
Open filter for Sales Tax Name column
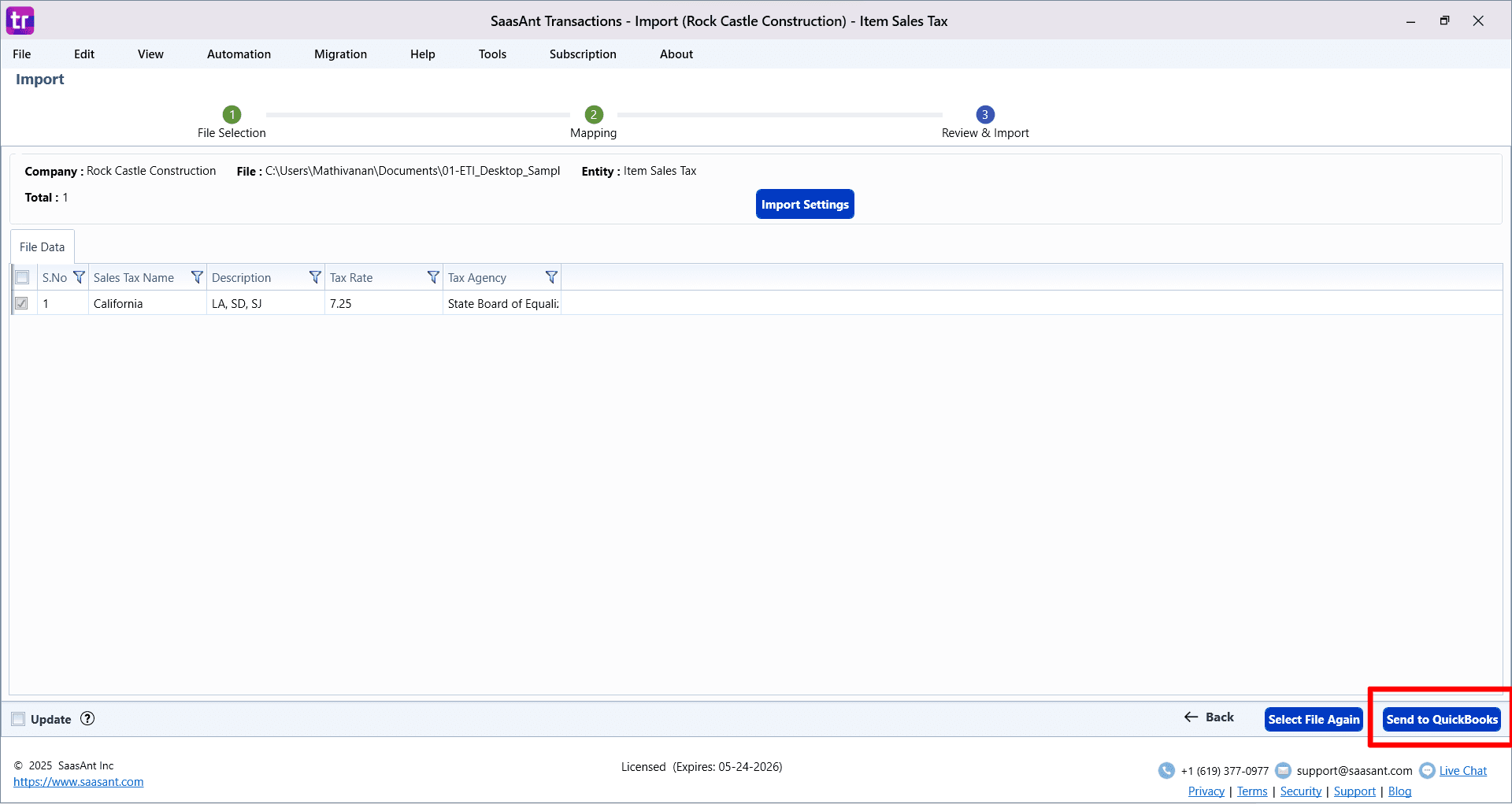coord(197,277)
